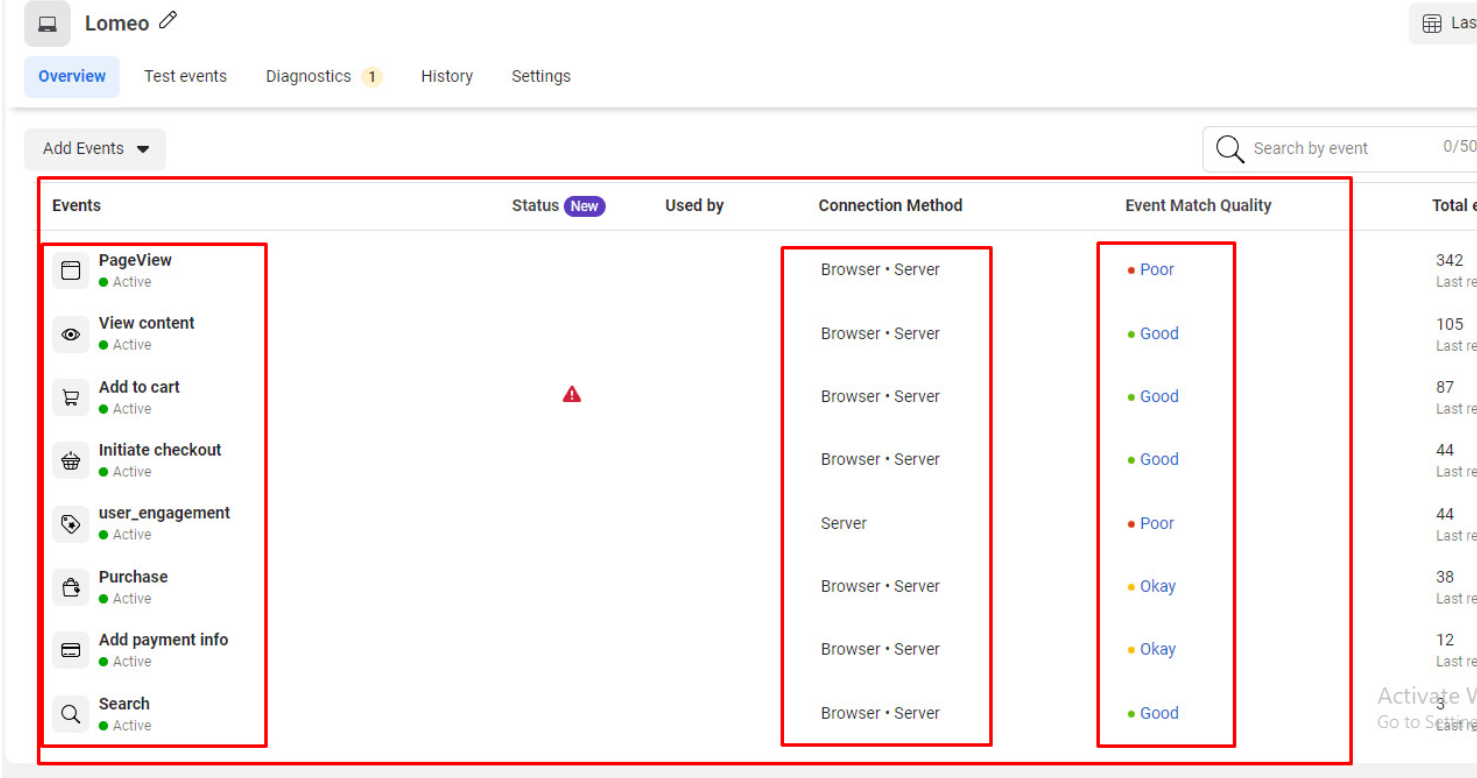1477x778 pixels.
Task: Click the pencil icon to rename Lomeo
Action: [x=168, y=21]
